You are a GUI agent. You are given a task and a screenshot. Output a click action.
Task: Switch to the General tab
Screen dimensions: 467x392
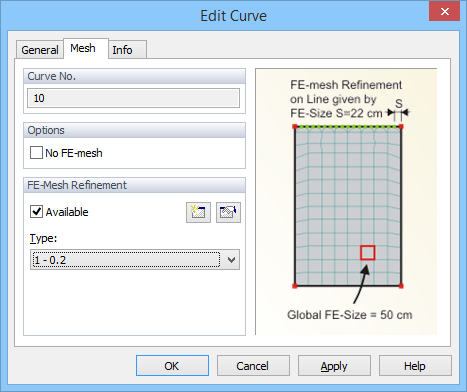40,50
